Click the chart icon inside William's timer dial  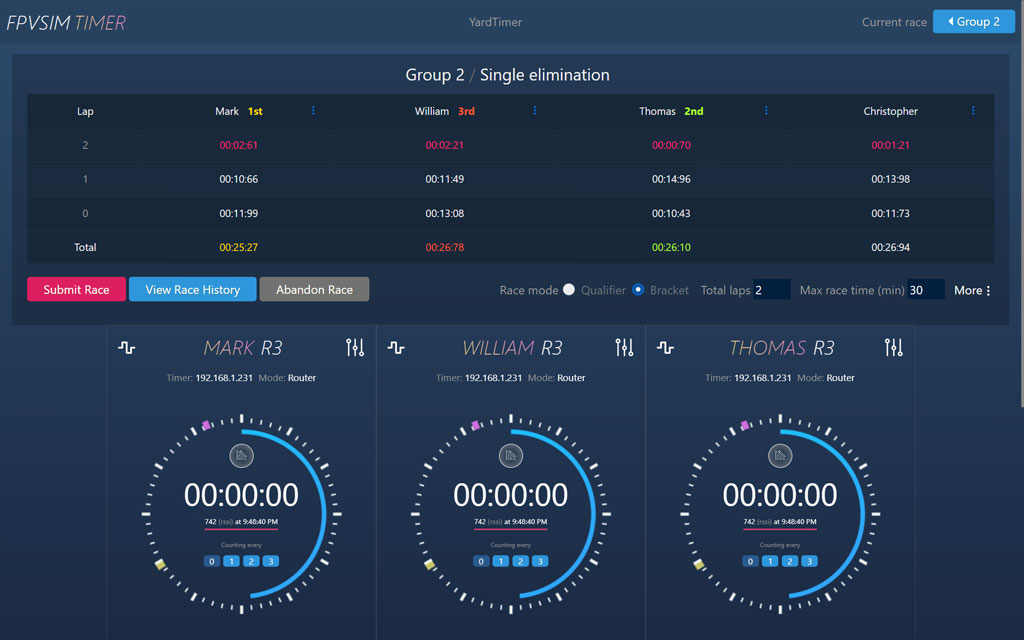click(511, 455)
